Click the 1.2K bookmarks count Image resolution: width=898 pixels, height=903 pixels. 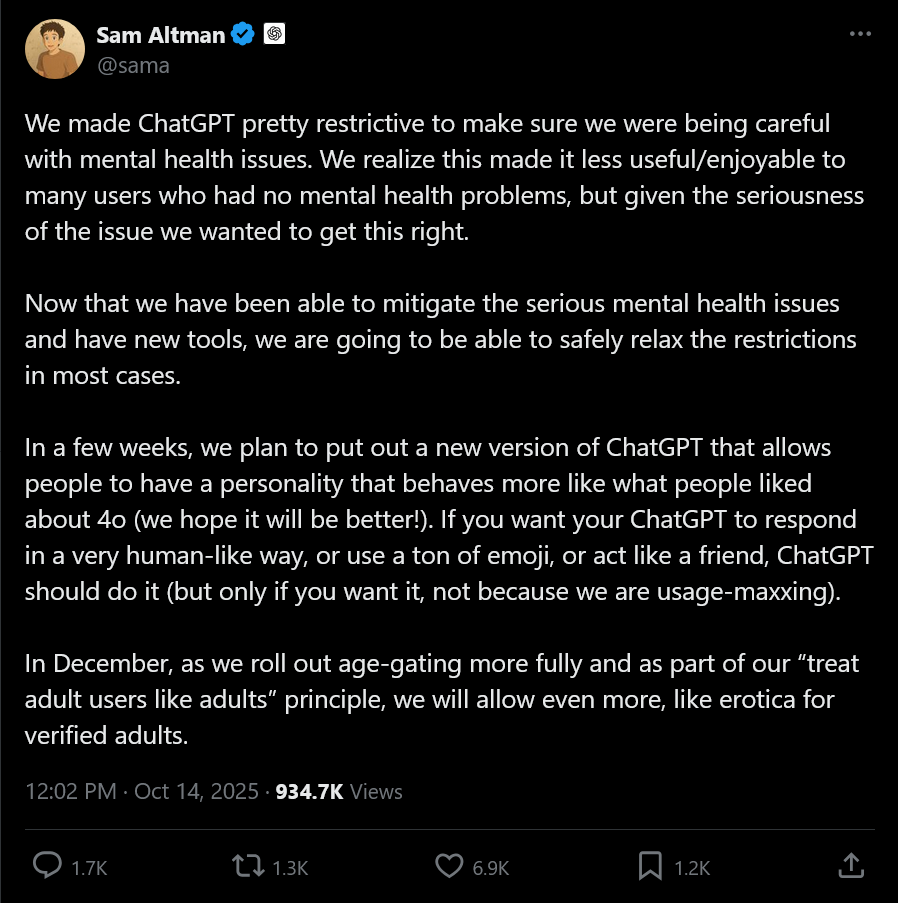(691, 867)
